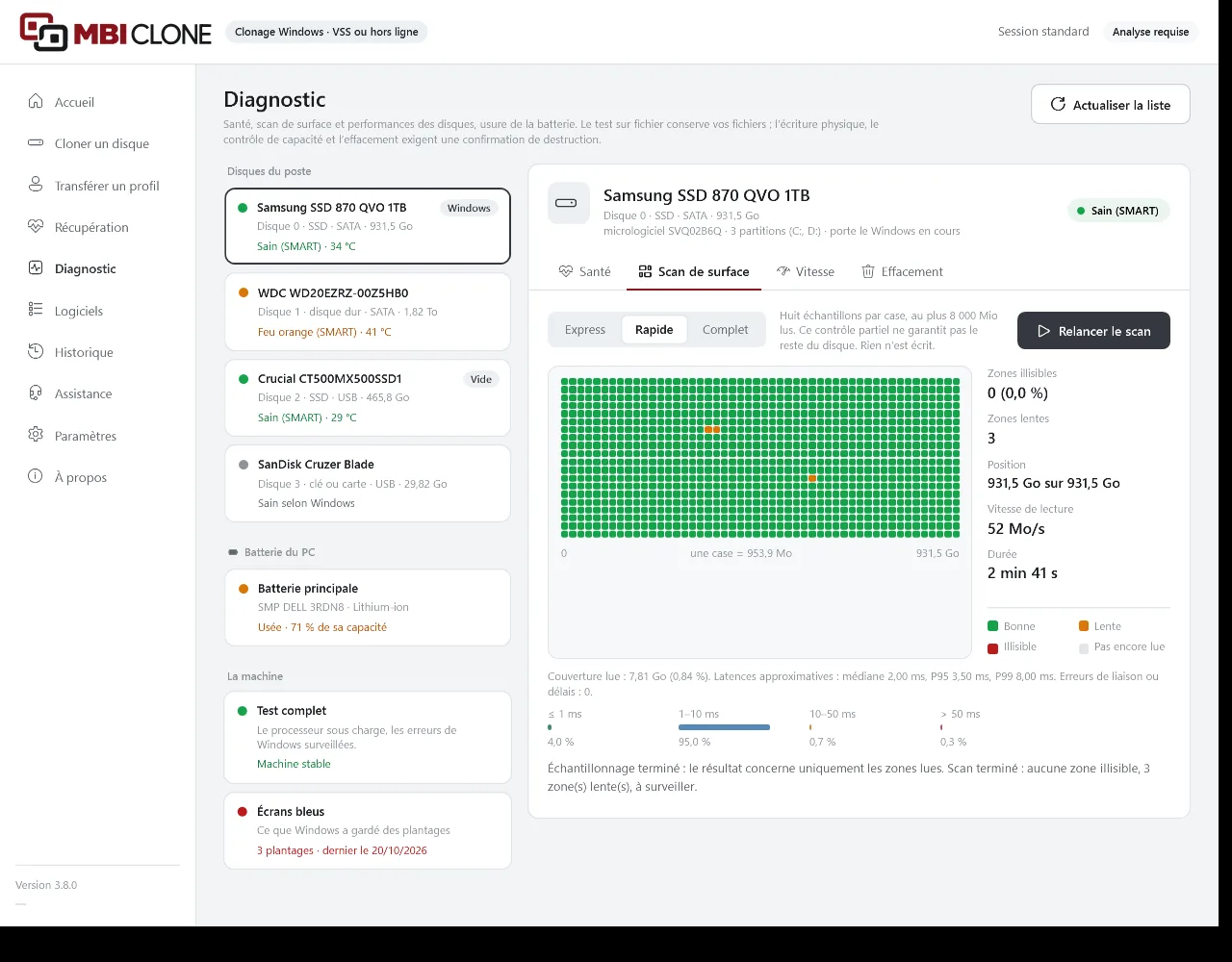Switch to the Effacement tab
The height and width of the screenshot is (962, 1232).
click(x=902, y=271)
